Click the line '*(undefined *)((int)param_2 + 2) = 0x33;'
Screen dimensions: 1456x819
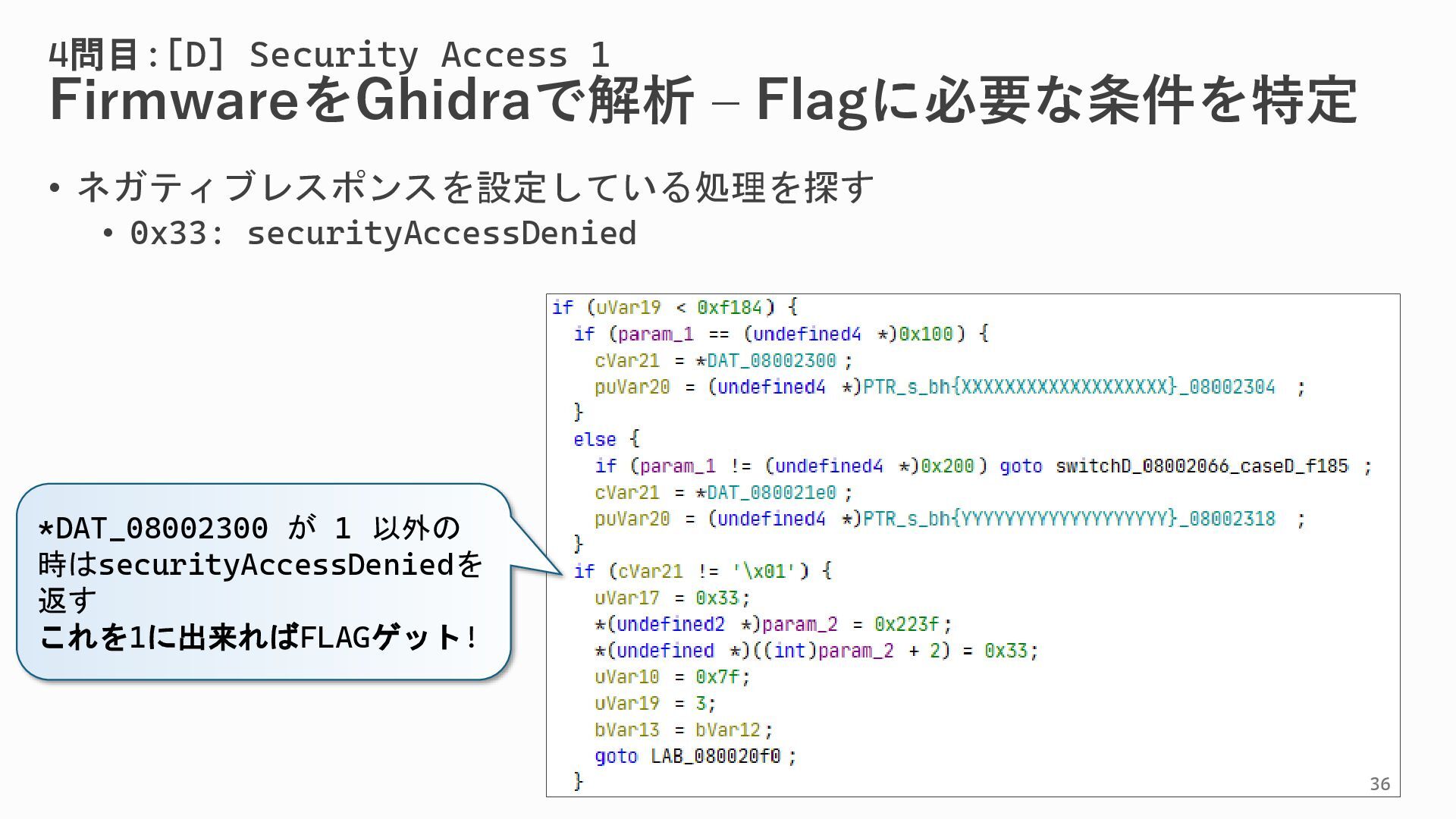tap(817, 651)
